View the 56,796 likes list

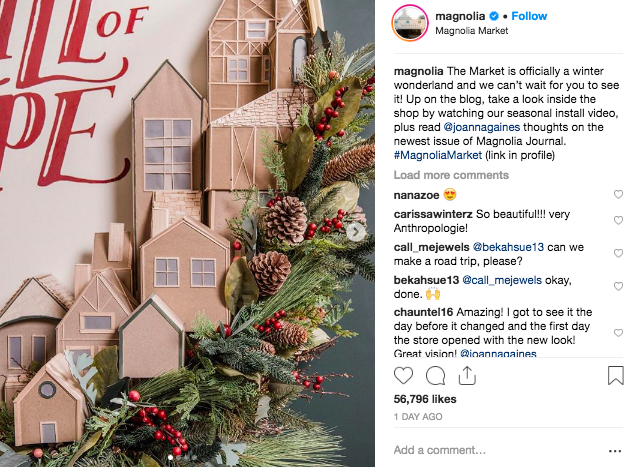click(x=425, y=399)
